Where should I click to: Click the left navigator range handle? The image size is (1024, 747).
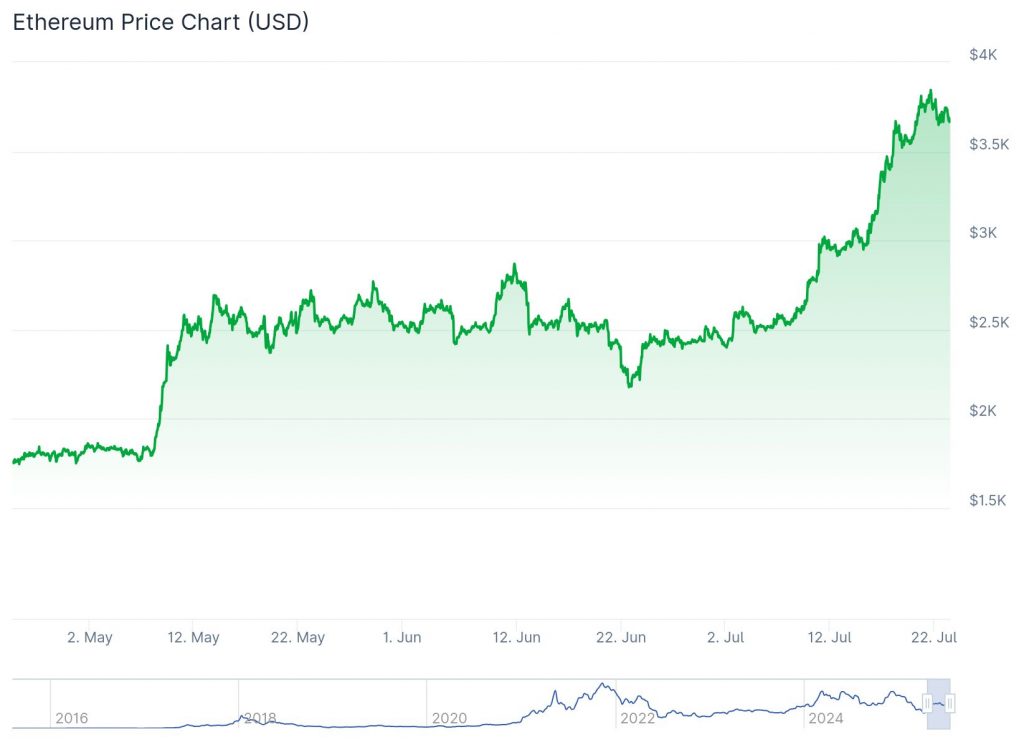click(x=927, y=704)
